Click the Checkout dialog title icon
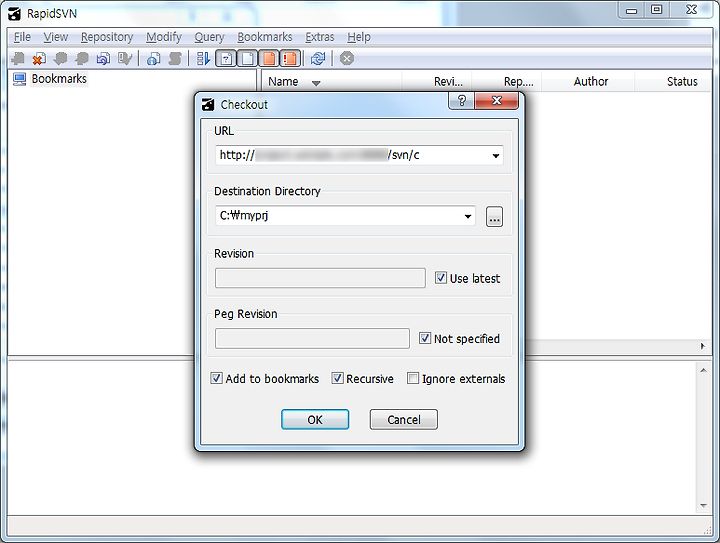 208,105
